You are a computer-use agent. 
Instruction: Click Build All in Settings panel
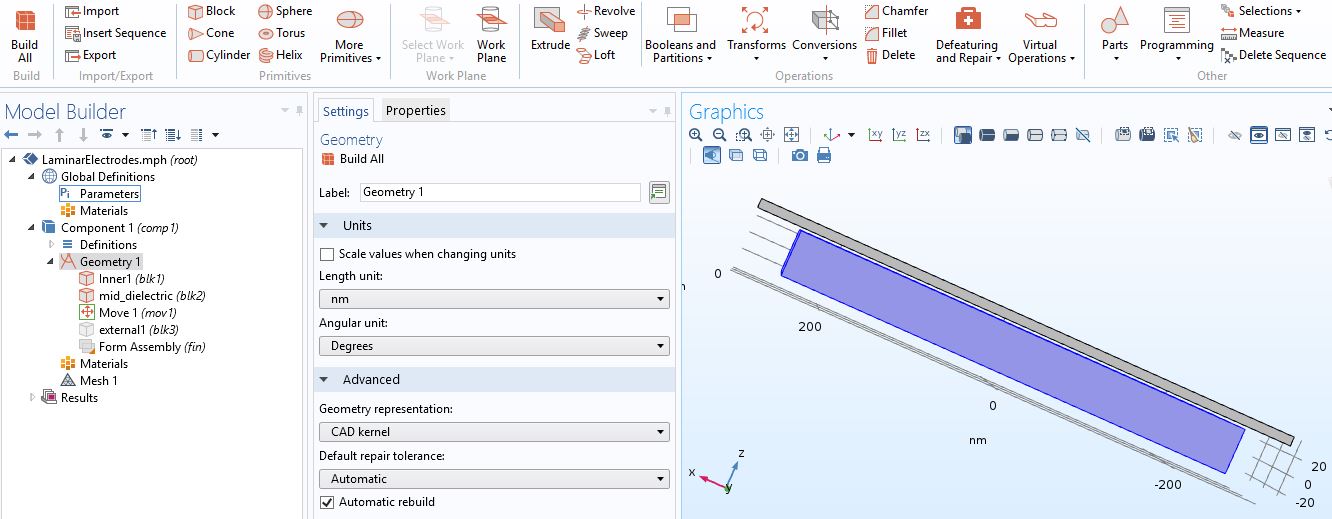pos(352,159)
